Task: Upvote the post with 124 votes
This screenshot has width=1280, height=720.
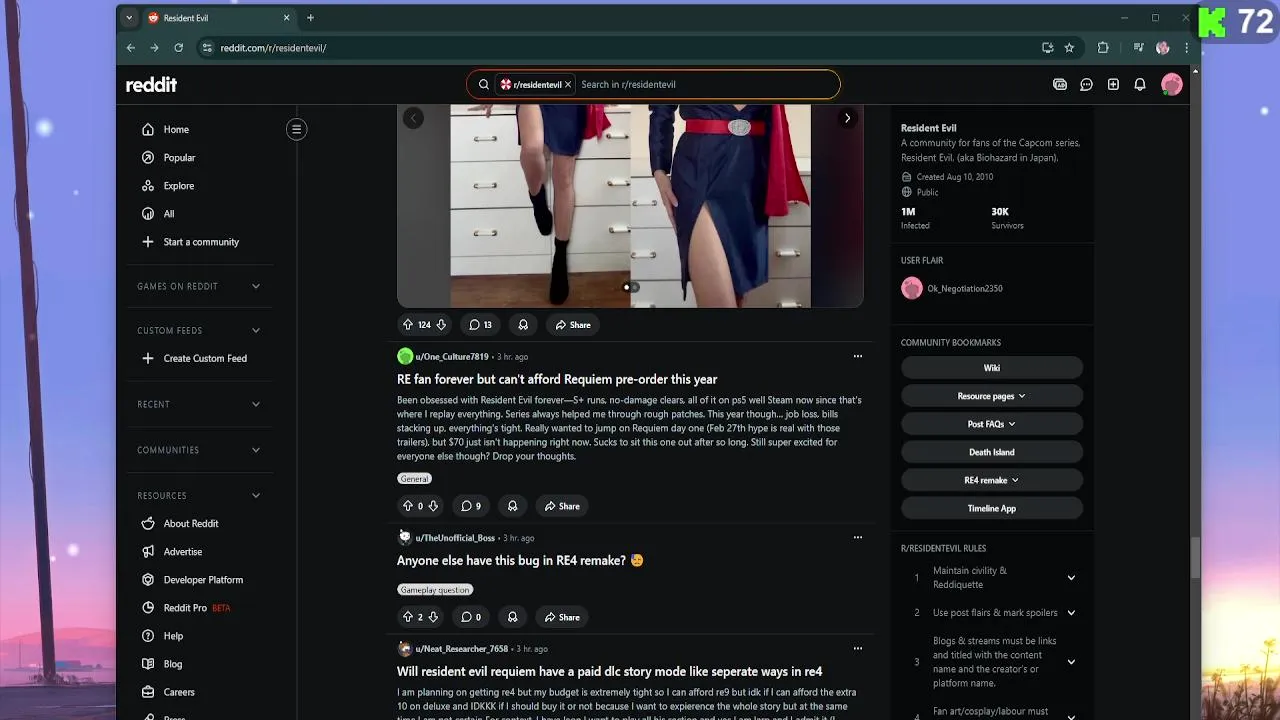Action: 407,325
